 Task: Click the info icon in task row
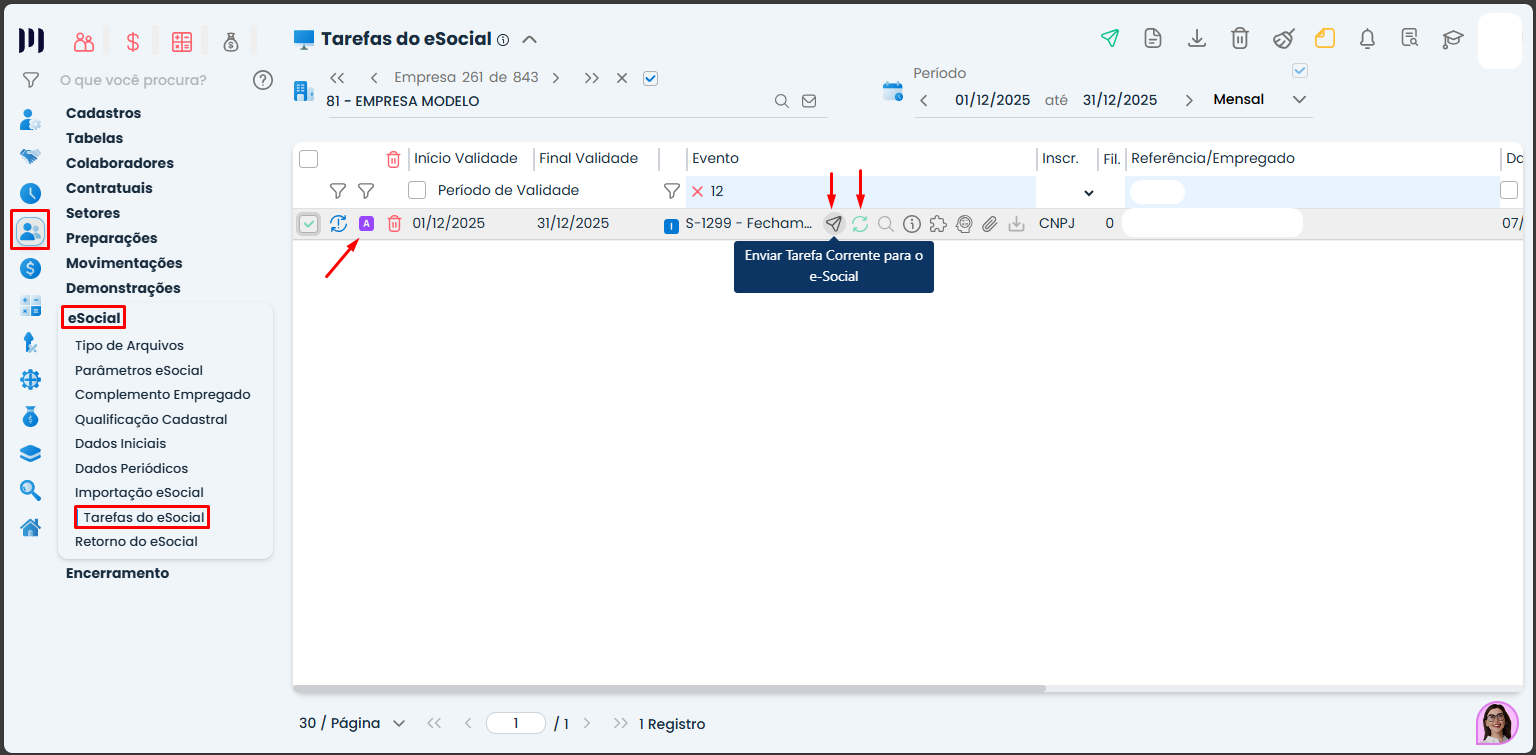pos(911,224)
